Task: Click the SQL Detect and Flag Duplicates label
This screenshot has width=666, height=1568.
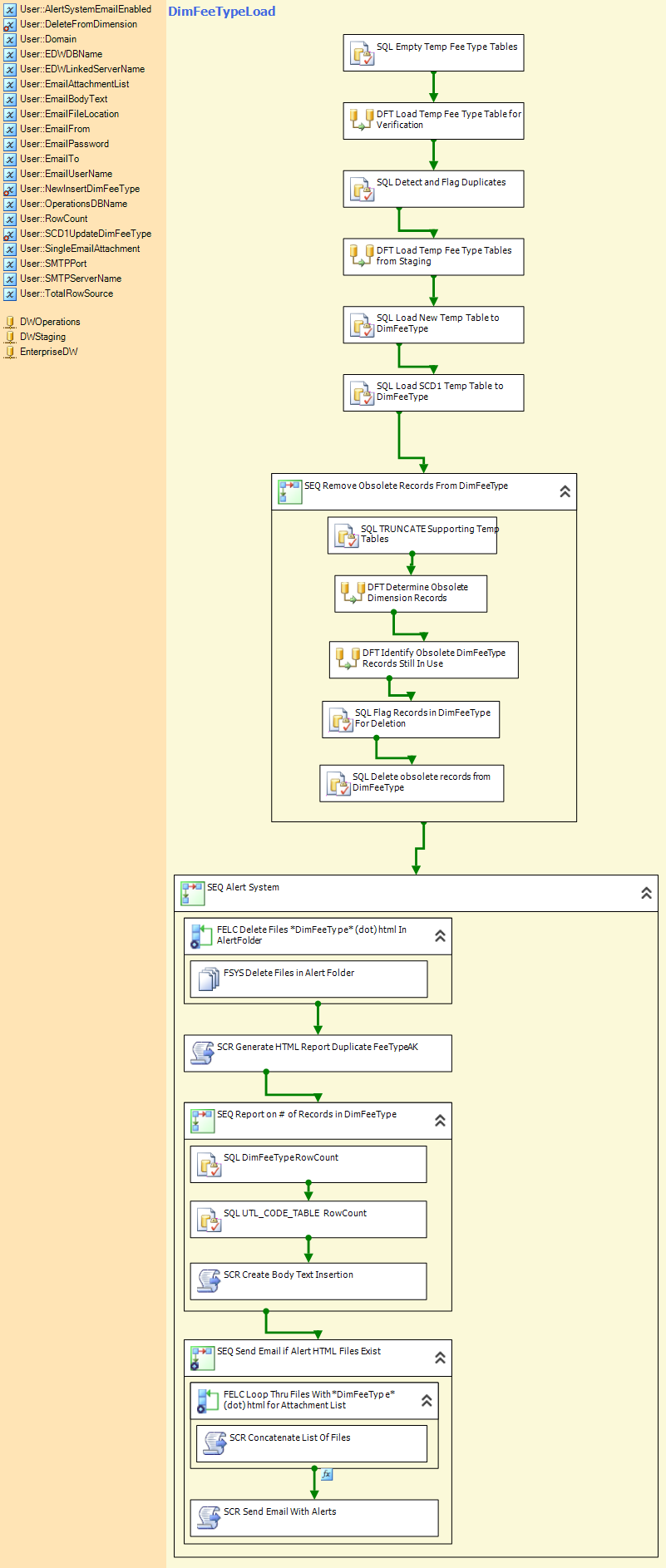Action: 441,182
